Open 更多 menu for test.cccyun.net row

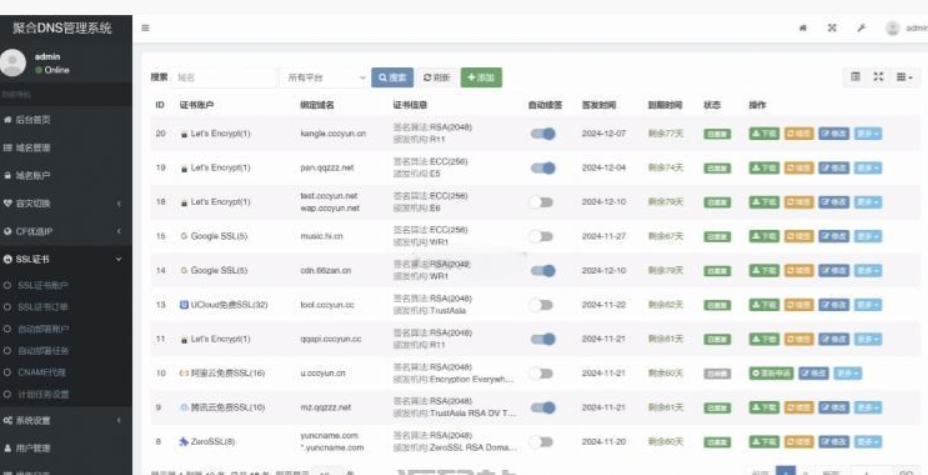[x=868, y=202]
